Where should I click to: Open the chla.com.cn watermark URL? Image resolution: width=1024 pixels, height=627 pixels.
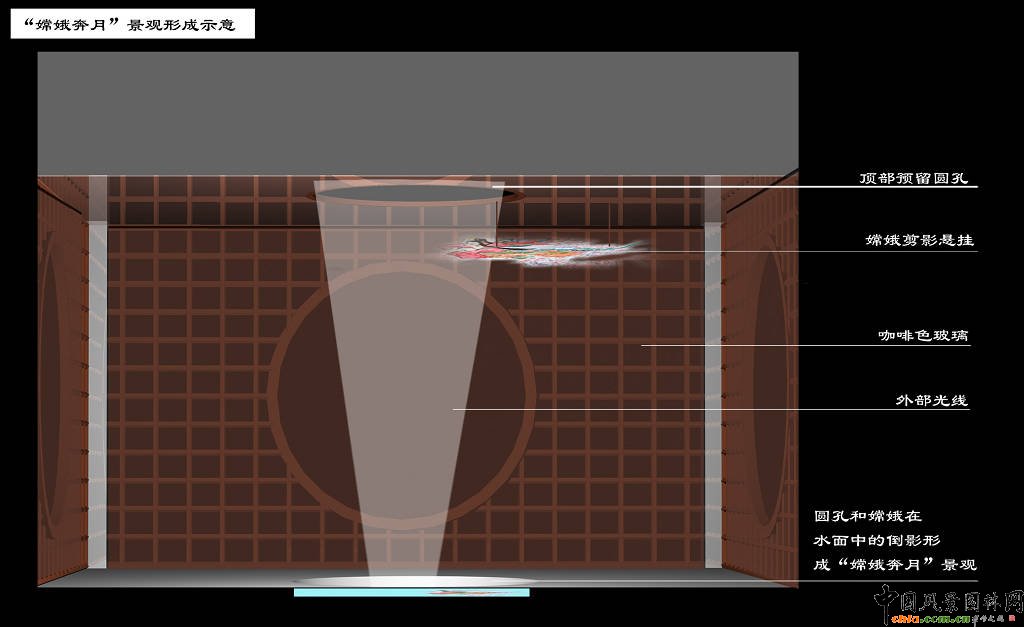[x=910, y=619]
